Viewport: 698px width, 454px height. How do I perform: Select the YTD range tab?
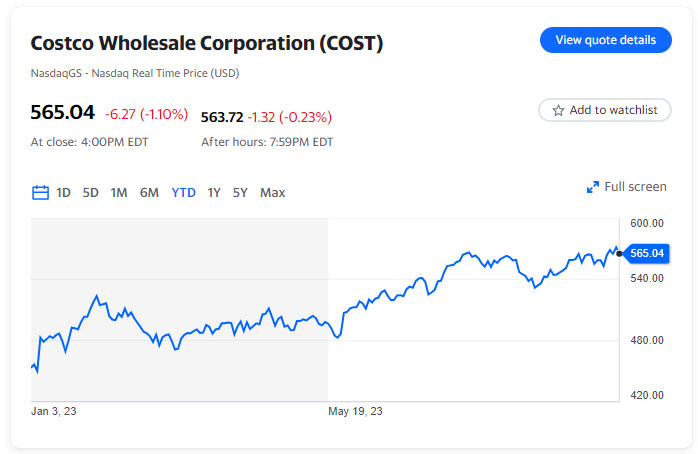[x=183, y=193]
